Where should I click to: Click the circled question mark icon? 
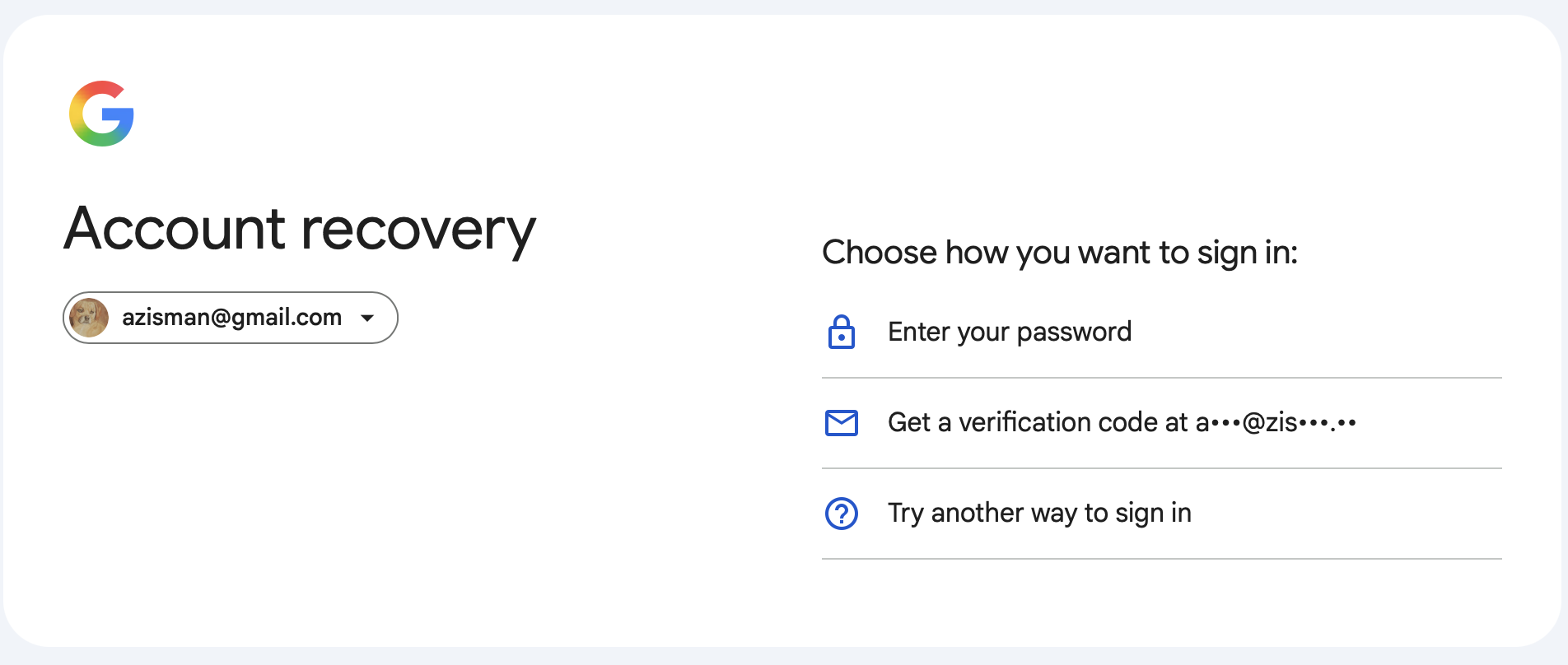841,513
